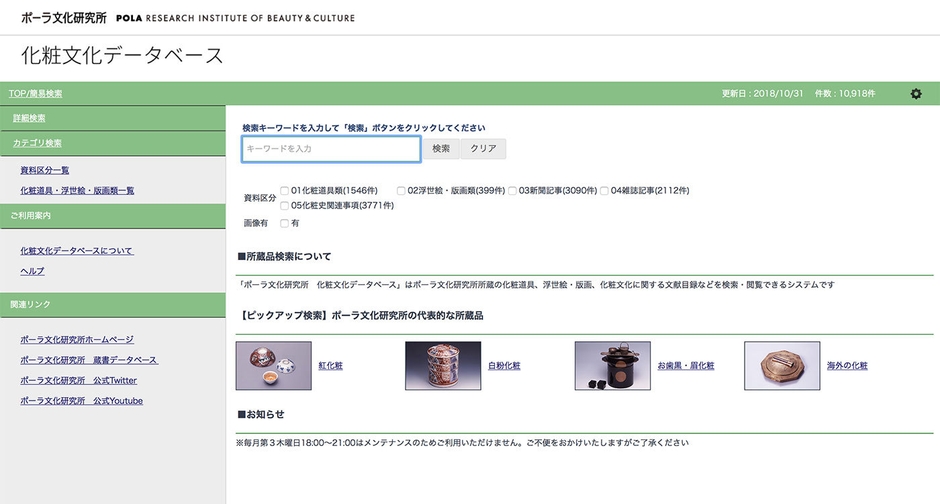Image resolution: width=940 pixels, height=504 pixels.
Task: Click the ■所蔵品検索について heading
Action: (x=285, y=256)
